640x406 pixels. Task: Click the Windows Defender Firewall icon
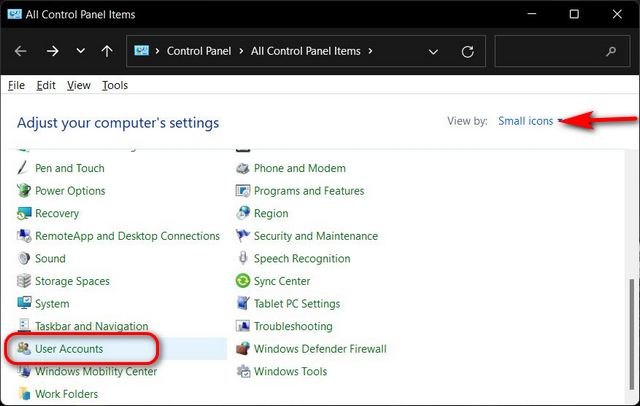point(243,349)
